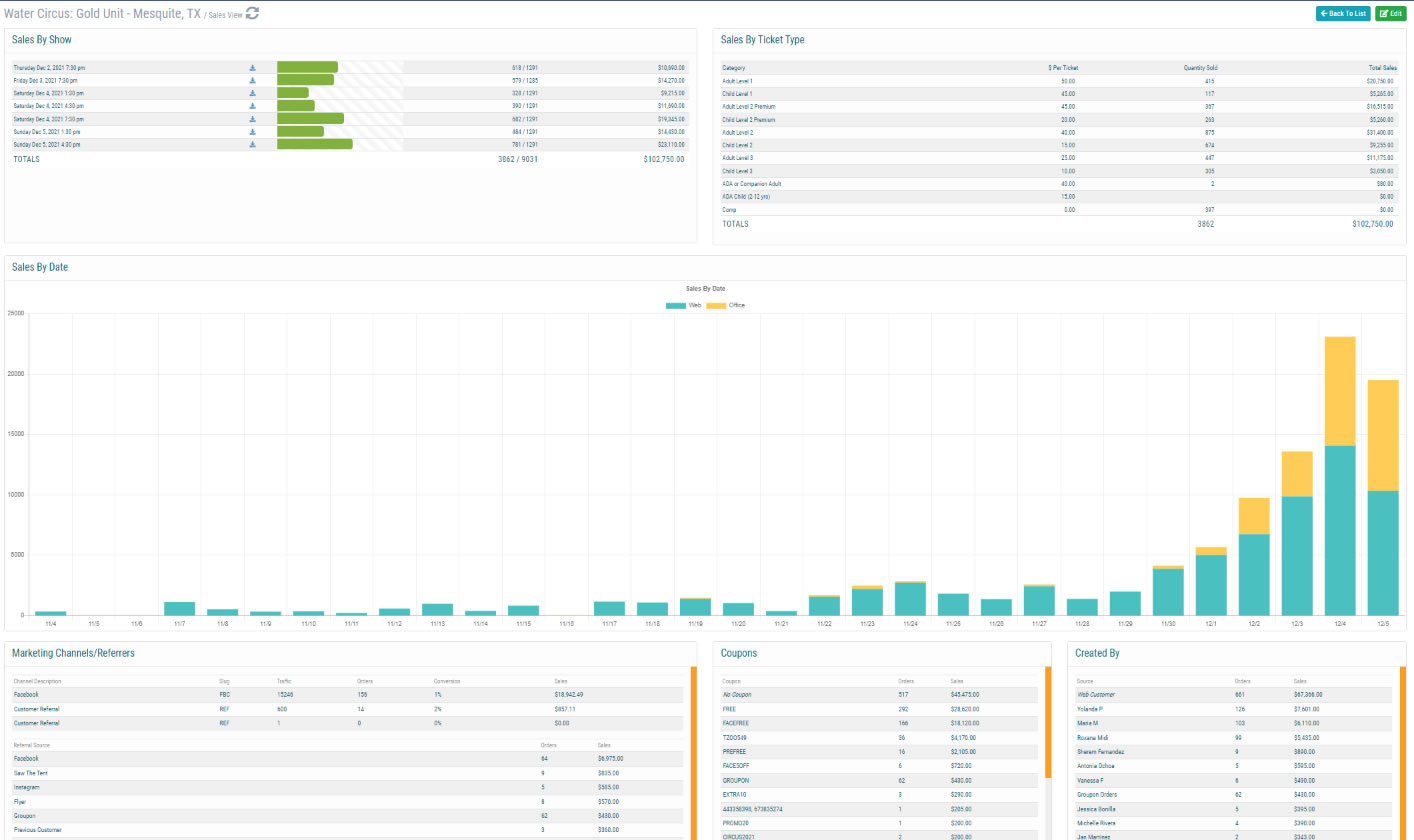Click Michelle Rivera in Created By list
This screenshot has height=840, width=1414.
[1096, 823]
